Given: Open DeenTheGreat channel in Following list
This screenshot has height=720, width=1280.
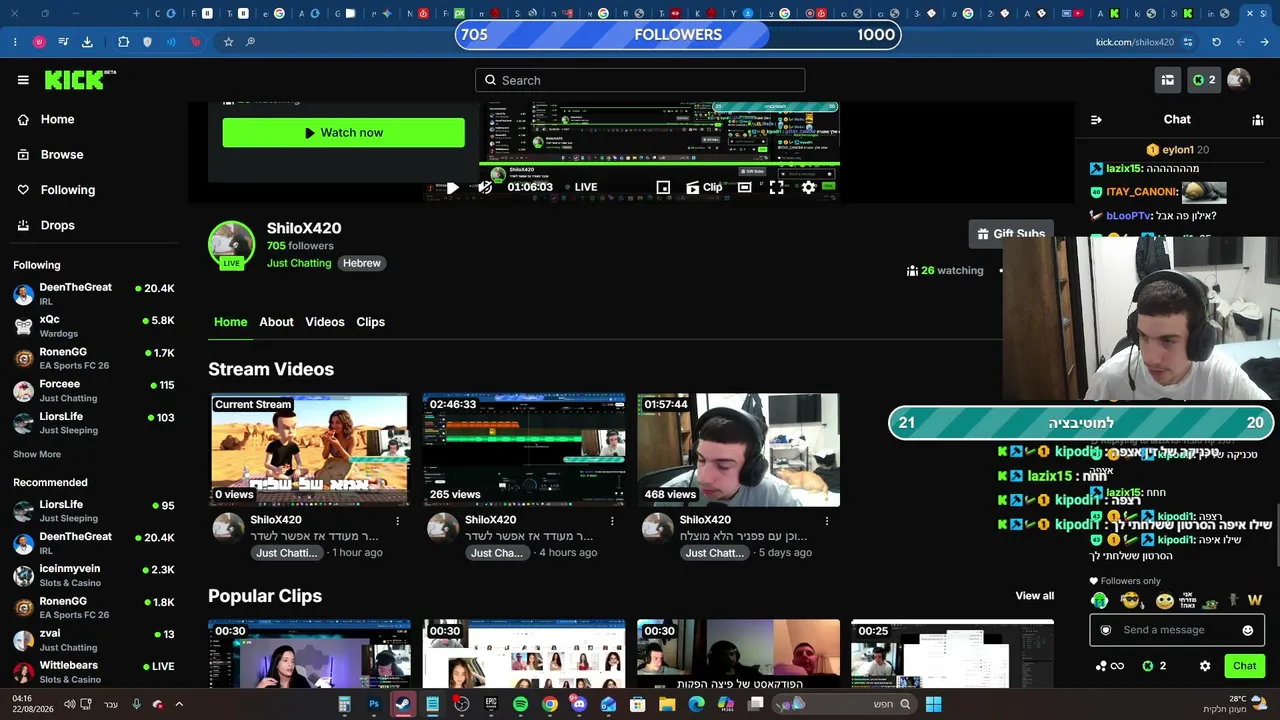Looking at the screenshot, I should (94, 294).
